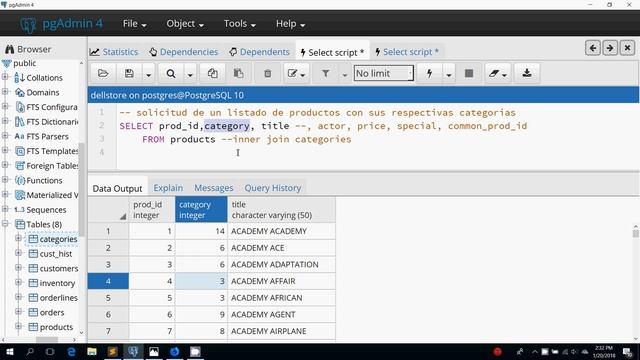640x360 pixels.
Task: Click the Open File toolbar icon
Action: point(103,73)
